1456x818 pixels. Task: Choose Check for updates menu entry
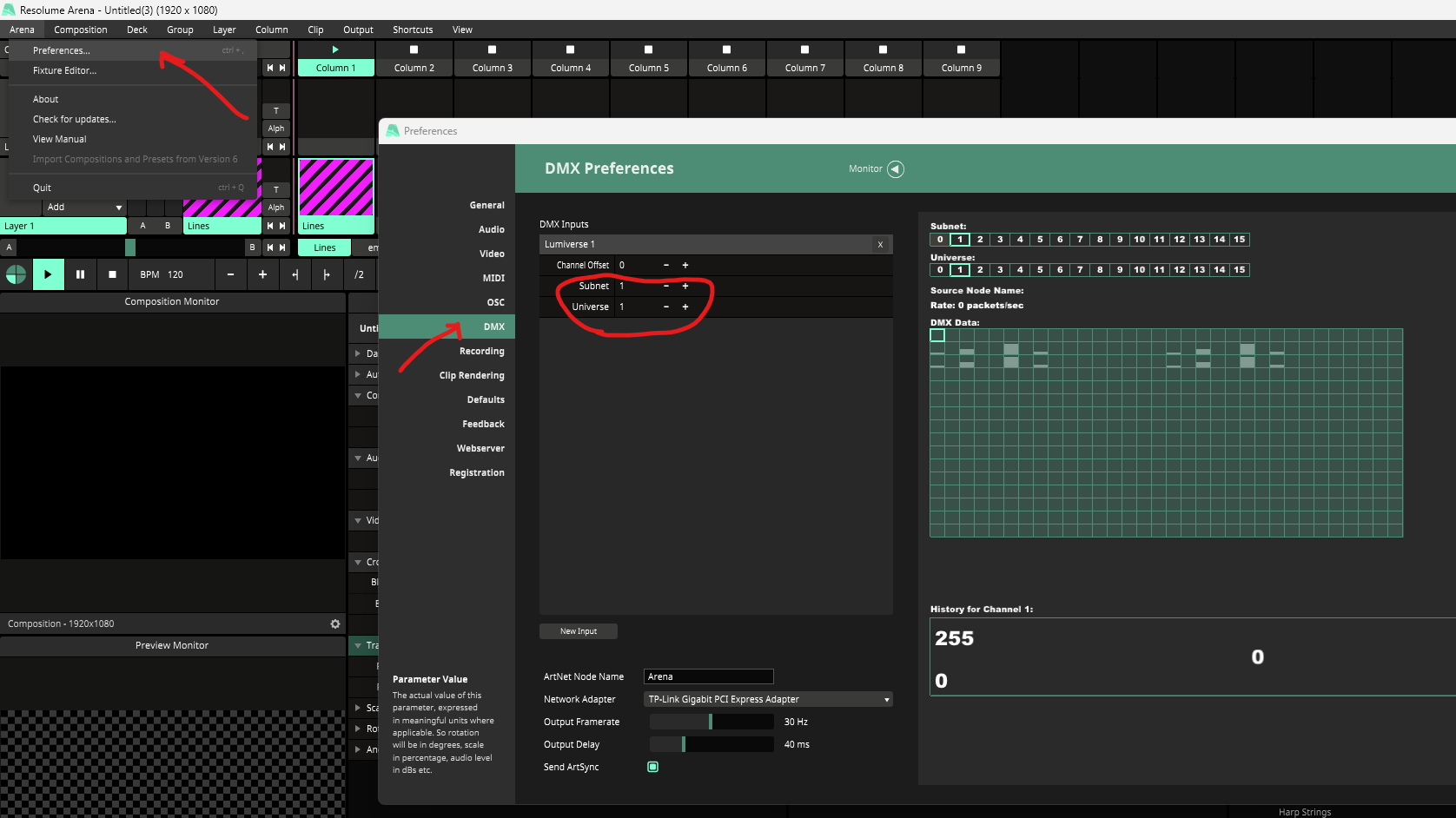click(75, 119)
